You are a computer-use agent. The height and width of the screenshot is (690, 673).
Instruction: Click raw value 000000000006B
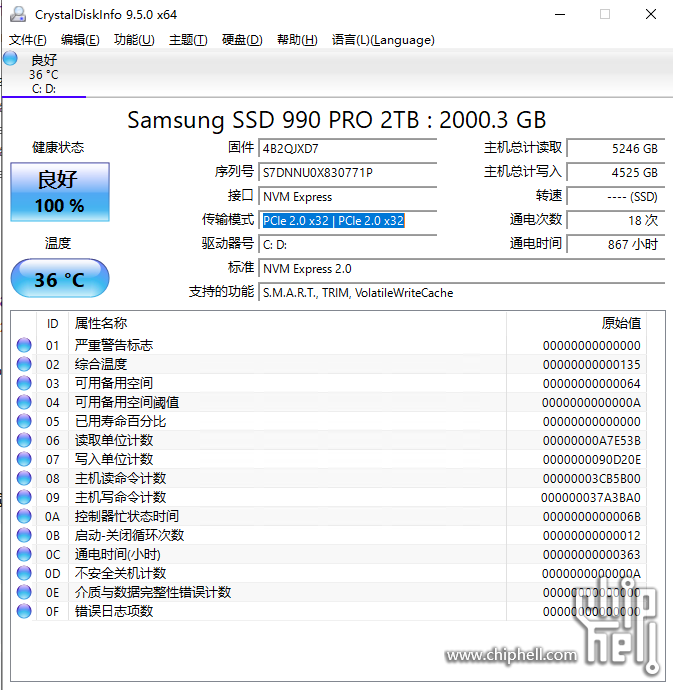(592, 516)
